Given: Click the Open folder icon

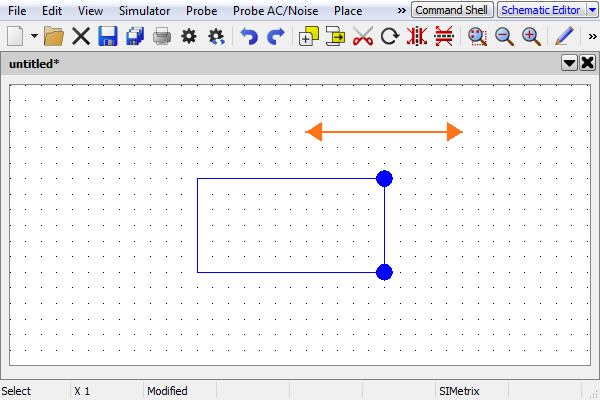Looking at the screenshot, I should (54, 37).
